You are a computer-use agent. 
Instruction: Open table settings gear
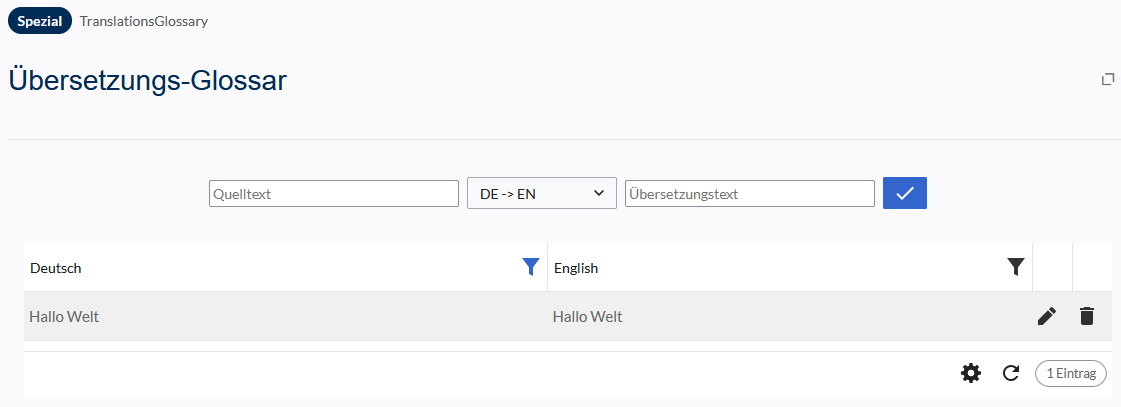coord(970,373)
